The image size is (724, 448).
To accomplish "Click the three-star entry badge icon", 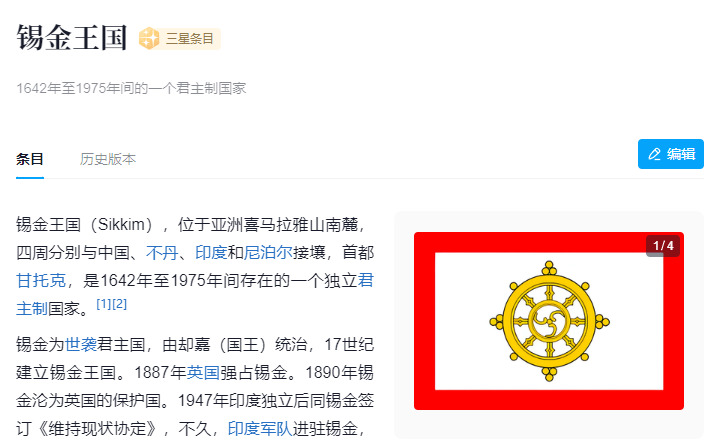I will [x=149, y=38].
